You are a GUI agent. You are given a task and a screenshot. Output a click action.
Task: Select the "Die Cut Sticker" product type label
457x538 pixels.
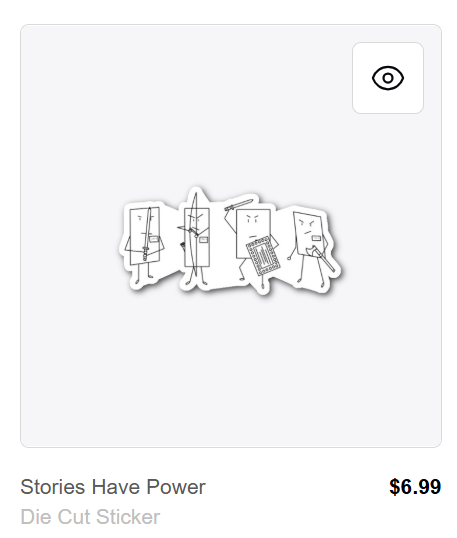(90, 516)
